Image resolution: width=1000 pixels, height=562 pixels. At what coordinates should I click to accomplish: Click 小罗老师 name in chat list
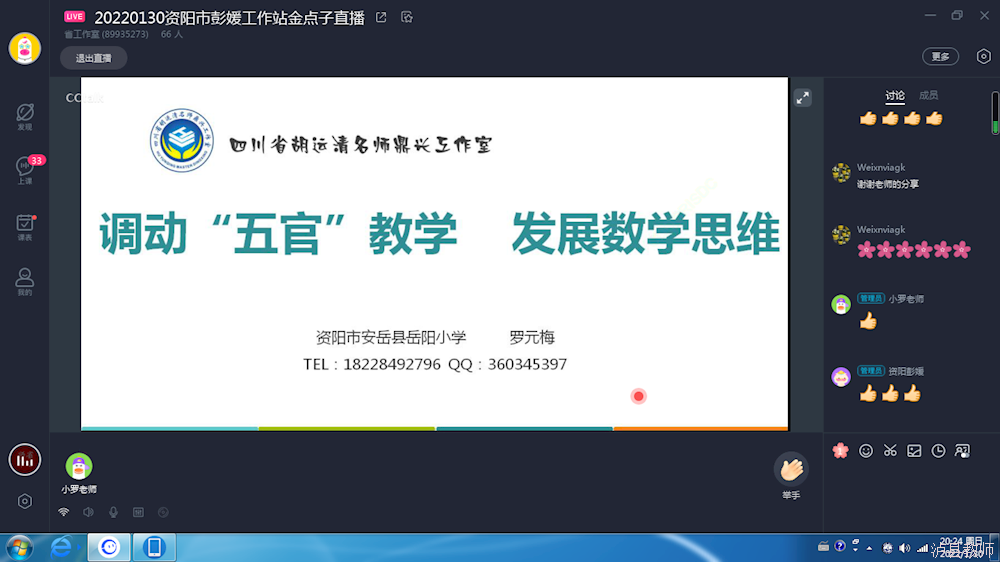coord(906,299)
